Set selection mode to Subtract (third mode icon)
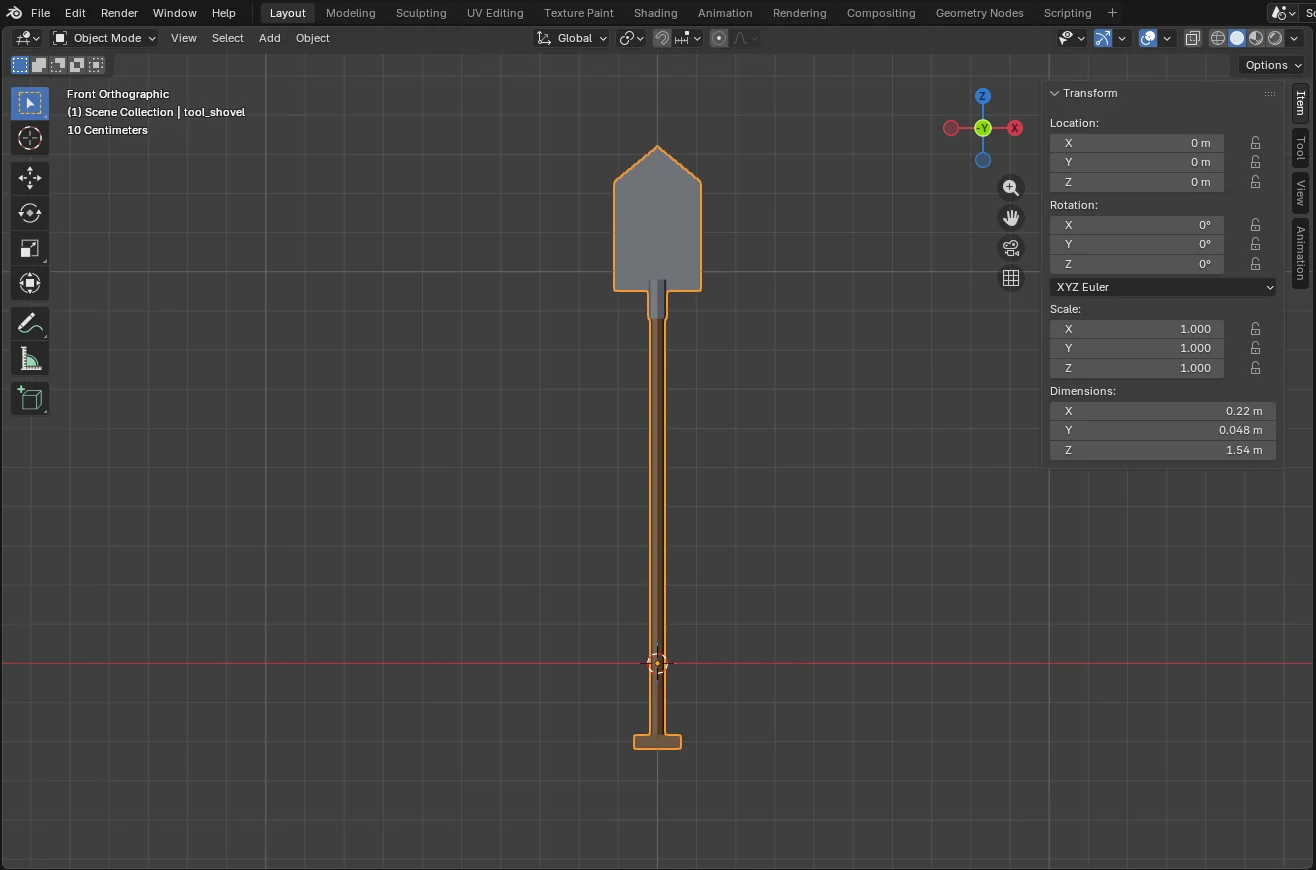1316x870 pixels. coord(58,65)
